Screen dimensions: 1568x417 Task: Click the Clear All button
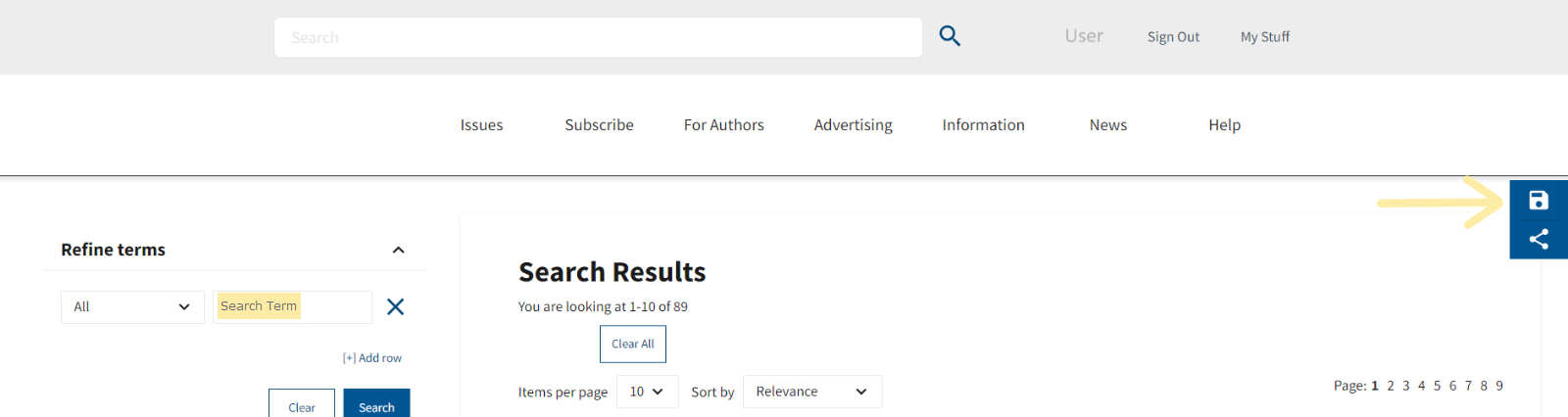coord(632,344)
